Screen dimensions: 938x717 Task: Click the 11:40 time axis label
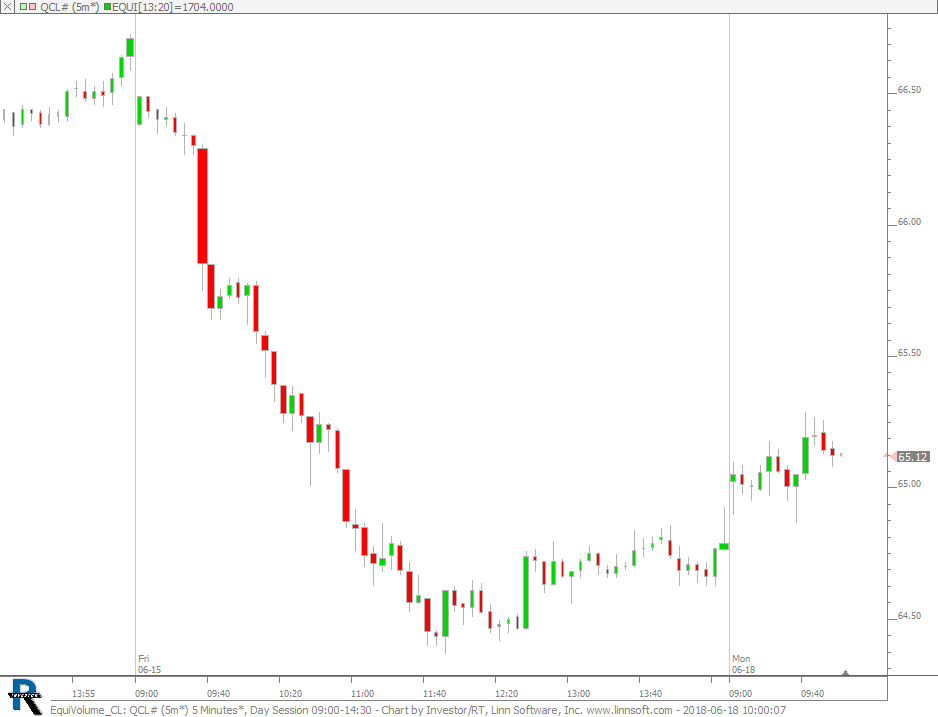[x=434, y=694]
